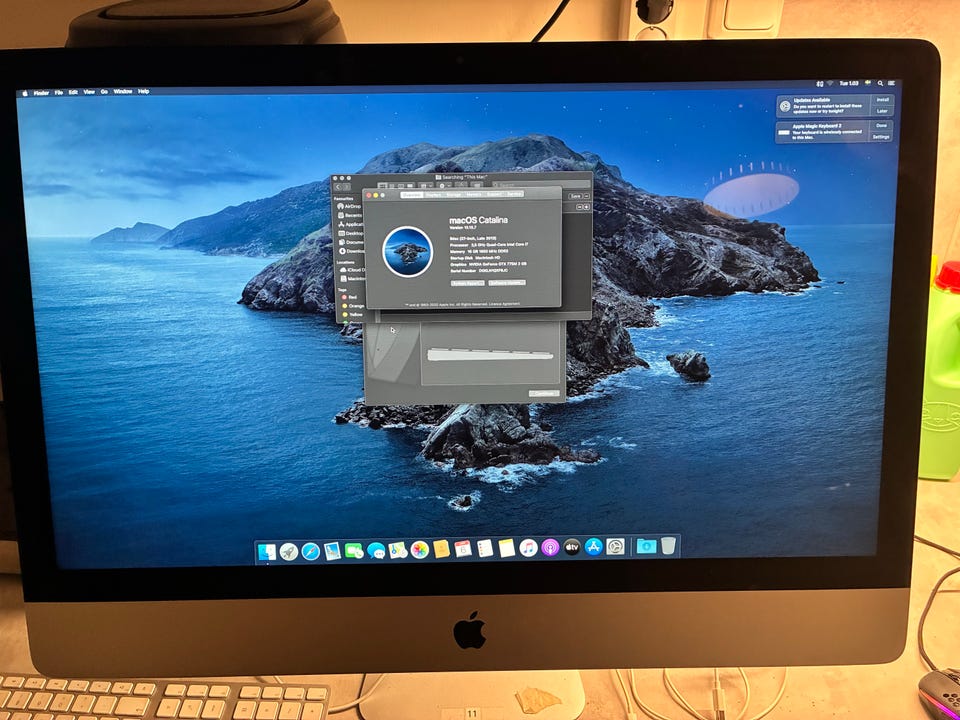Switch to Memory tab in About This Mac
The height and width of the screenshot is (720, 960).
click(x=473, y=195)
